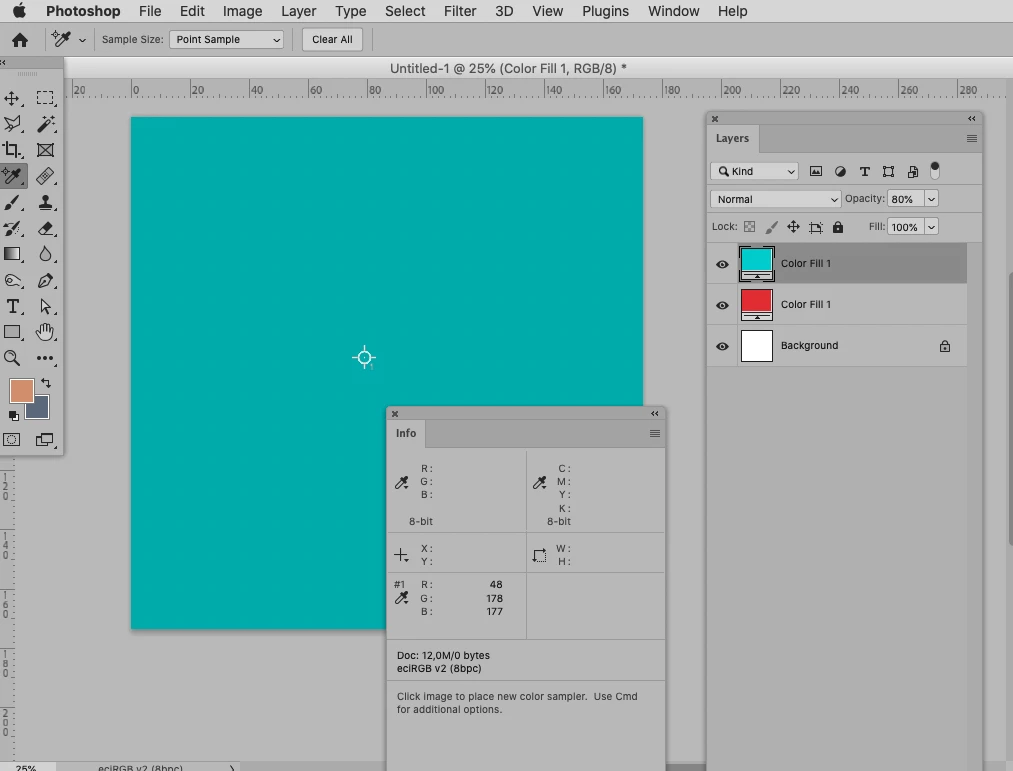The height and width of the screenshot is (771, 1013).
Task: Select the Clone Stamp tool
Action: [45, 202]
